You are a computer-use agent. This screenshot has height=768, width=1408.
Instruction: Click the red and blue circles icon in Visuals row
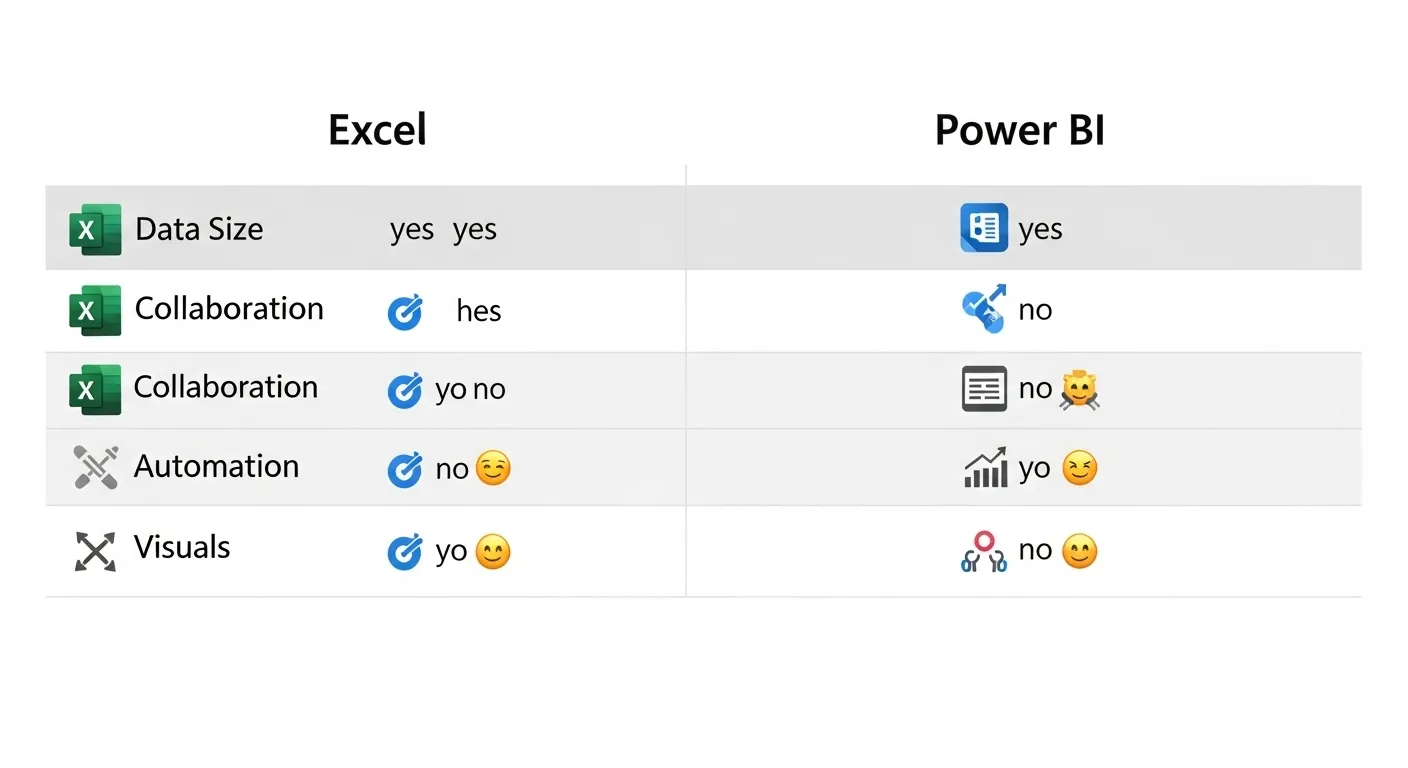coord(984,551)
